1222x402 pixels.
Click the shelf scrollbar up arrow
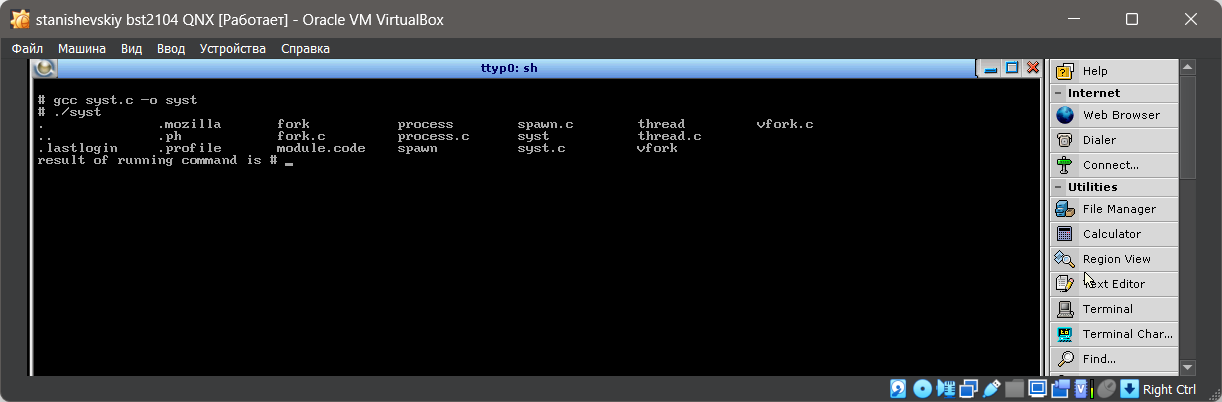coord(1188,68)
